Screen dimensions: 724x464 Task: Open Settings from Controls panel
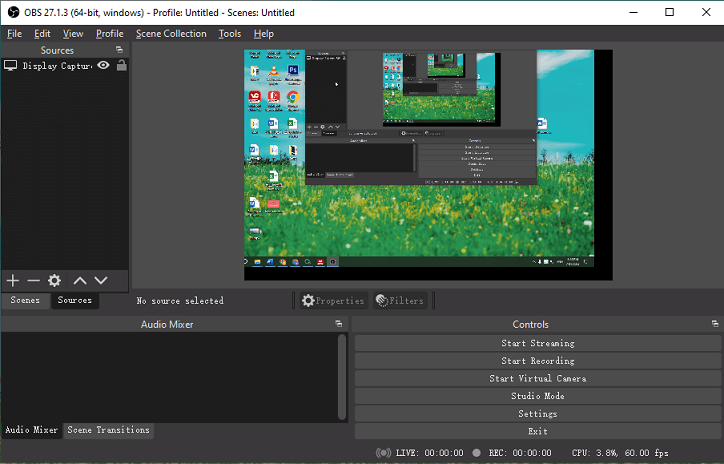pyautogui.click(x=538, y=414)
